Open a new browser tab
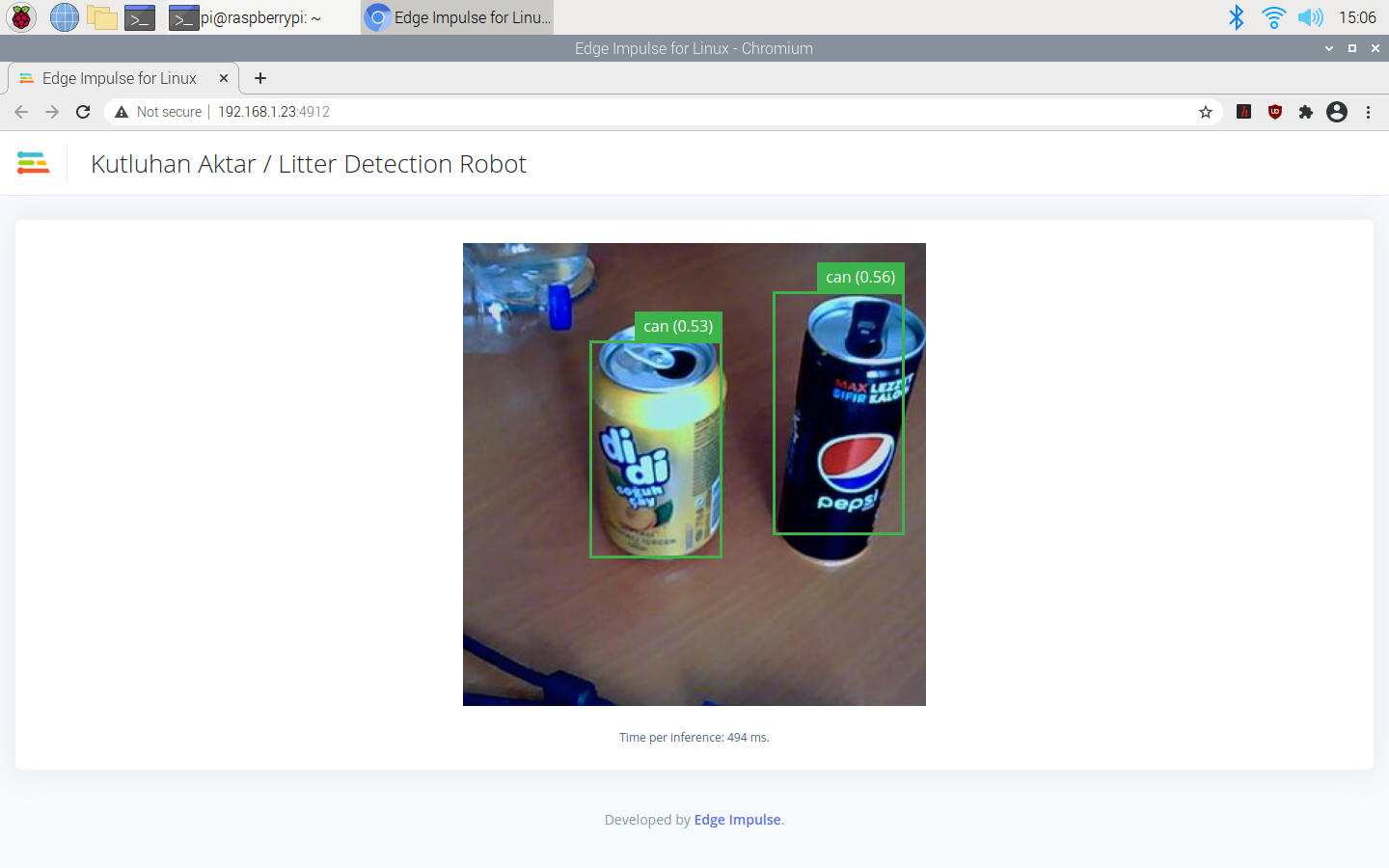The width and height of the screenshot is (1389, 868). 260,78
